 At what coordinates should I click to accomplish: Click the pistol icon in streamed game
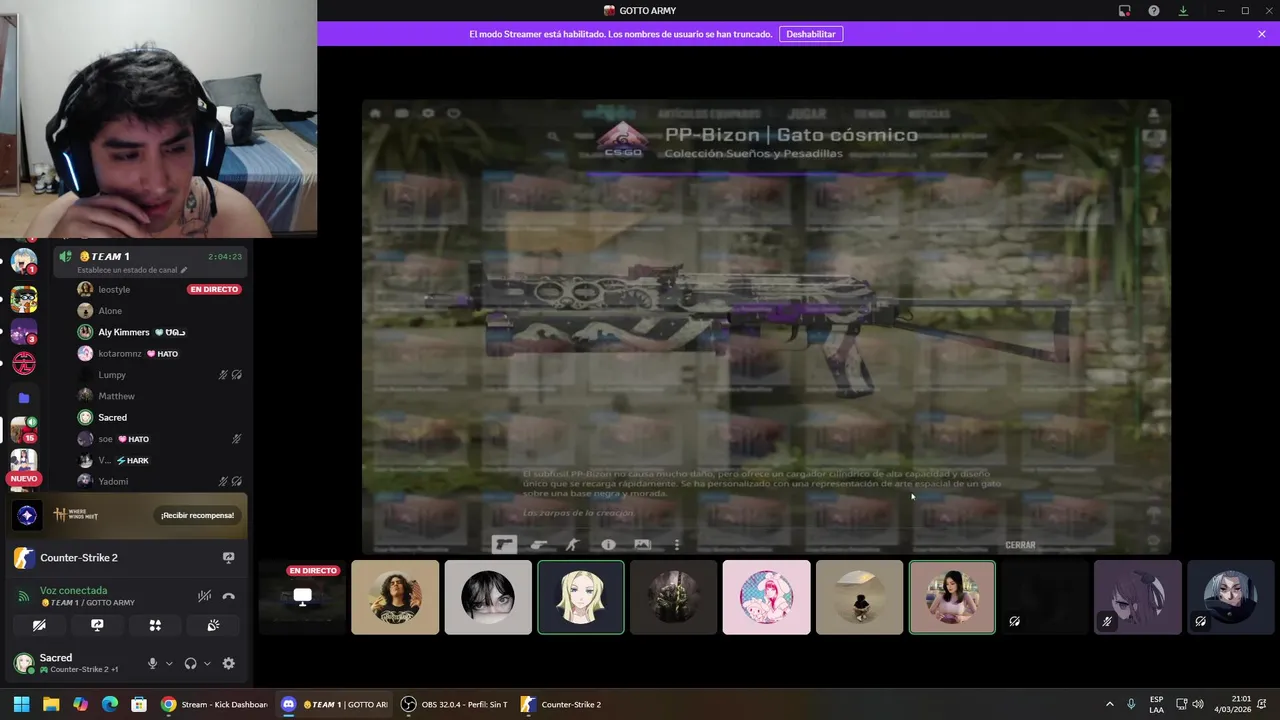point(504,545)
